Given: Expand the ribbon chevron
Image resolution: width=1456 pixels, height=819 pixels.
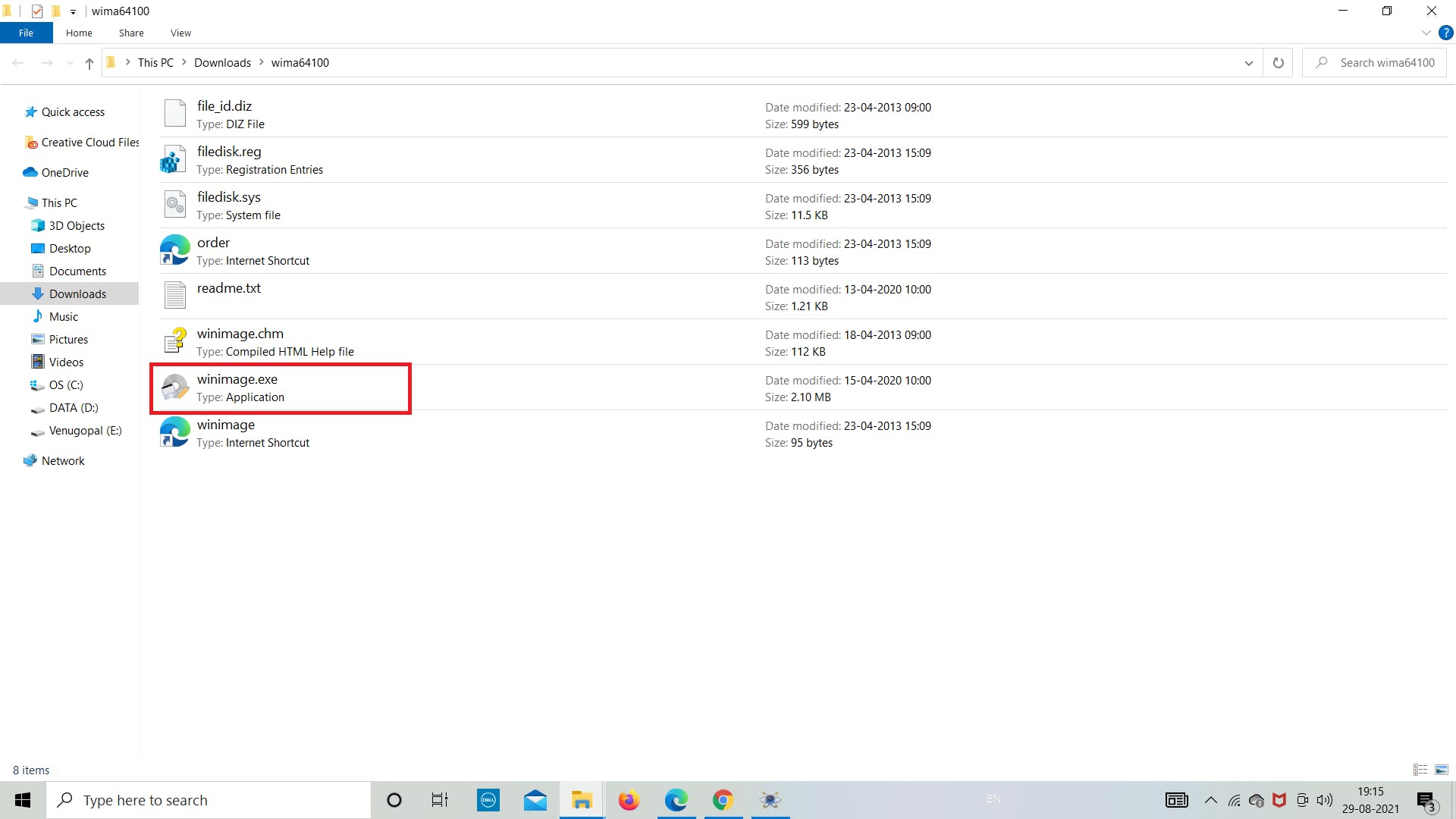Looking at the screenshot, I should pos(1426,33).
